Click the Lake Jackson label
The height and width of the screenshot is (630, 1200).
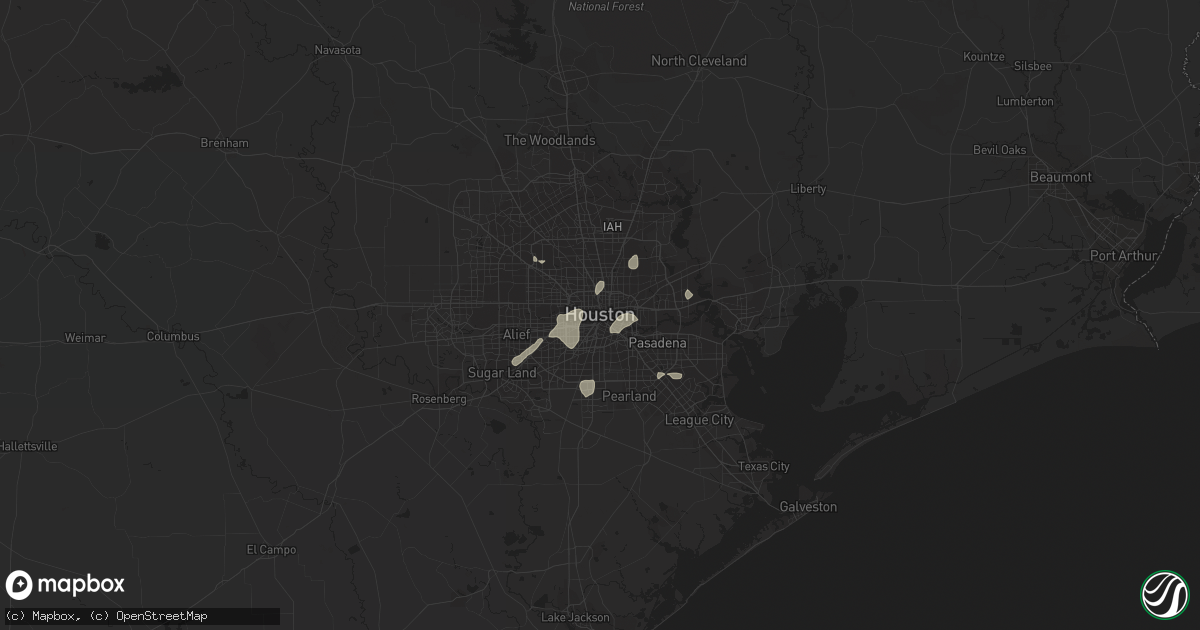pos(575,617)
